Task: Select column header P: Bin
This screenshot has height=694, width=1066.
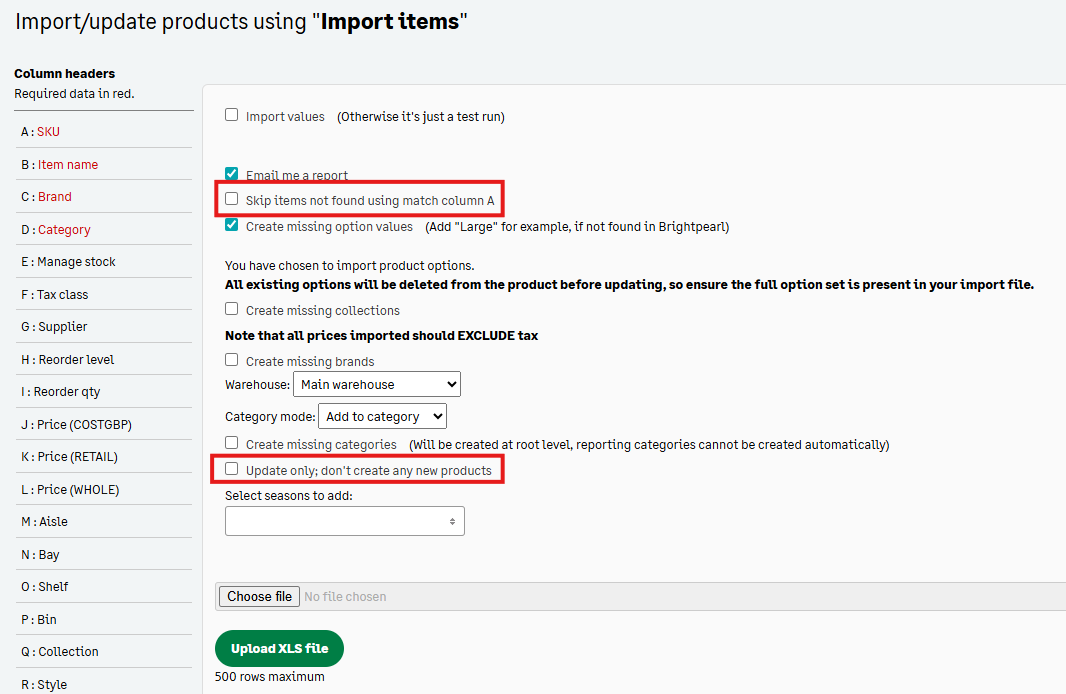Action: coord(39,619)
